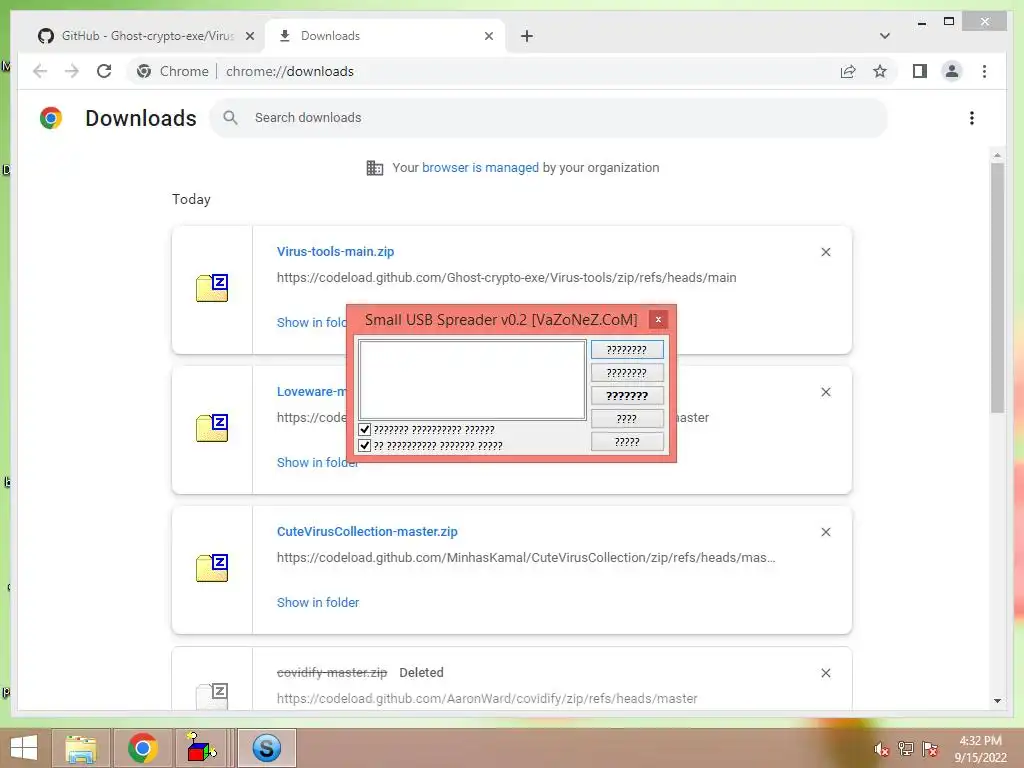
Task: Open Chrome's three-dot main menu
Action: [x=984, y=71]
